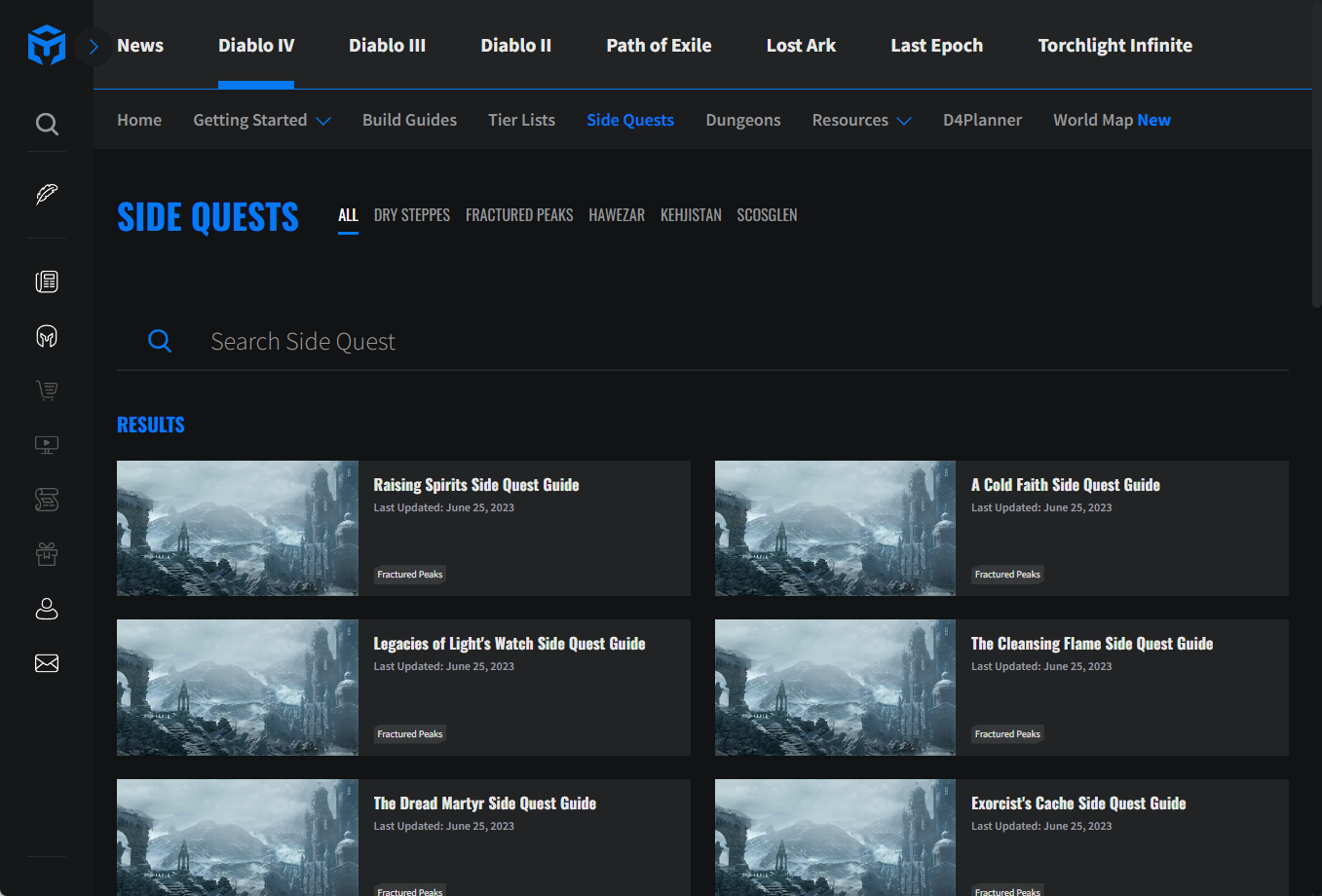Open Raising Spirits Side Quest Guide
1322x896 pixels.
[x=476, y=485]
